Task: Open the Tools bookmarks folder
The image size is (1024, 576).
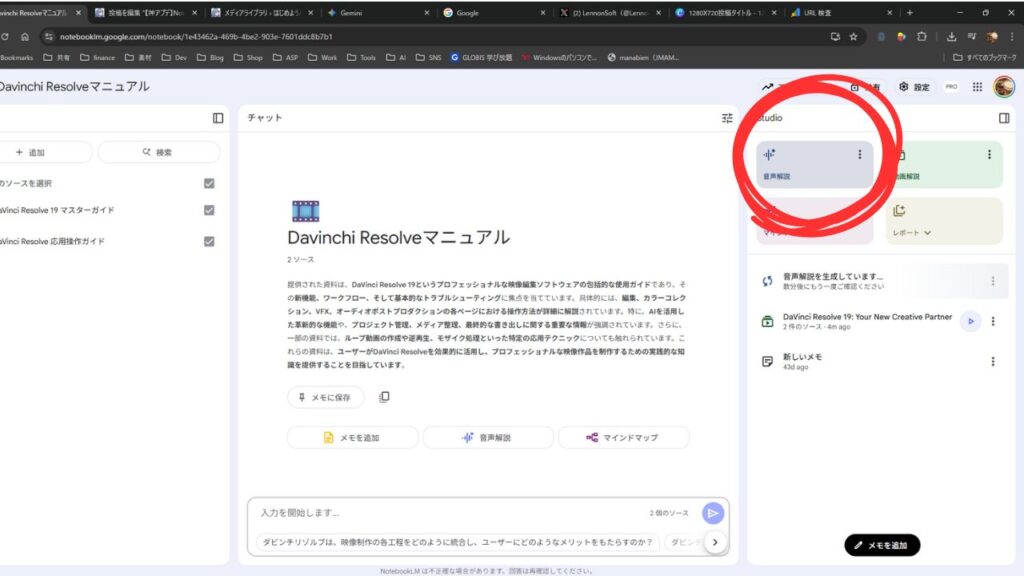Action: tap(361, 57)
